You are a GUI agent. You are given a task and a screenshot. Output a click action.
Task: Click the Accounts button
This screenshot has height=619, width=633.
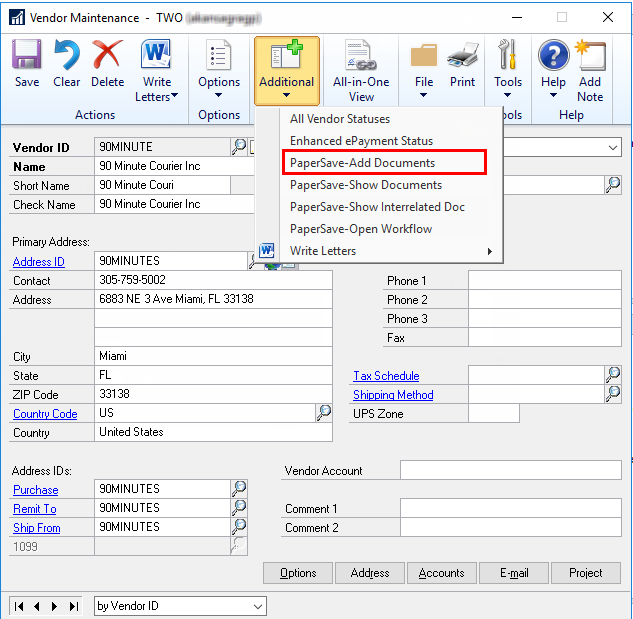point(441,573)
